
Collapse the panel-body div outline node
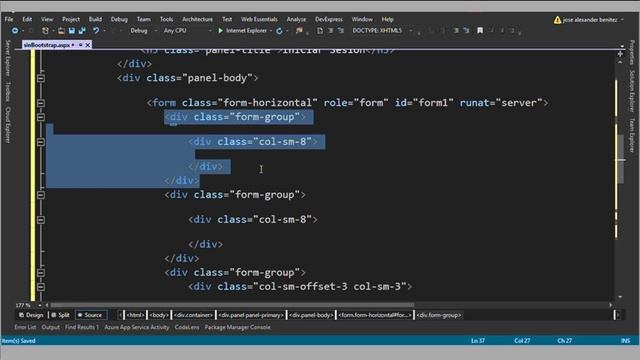pyautogui.click(x=41, y=78)
